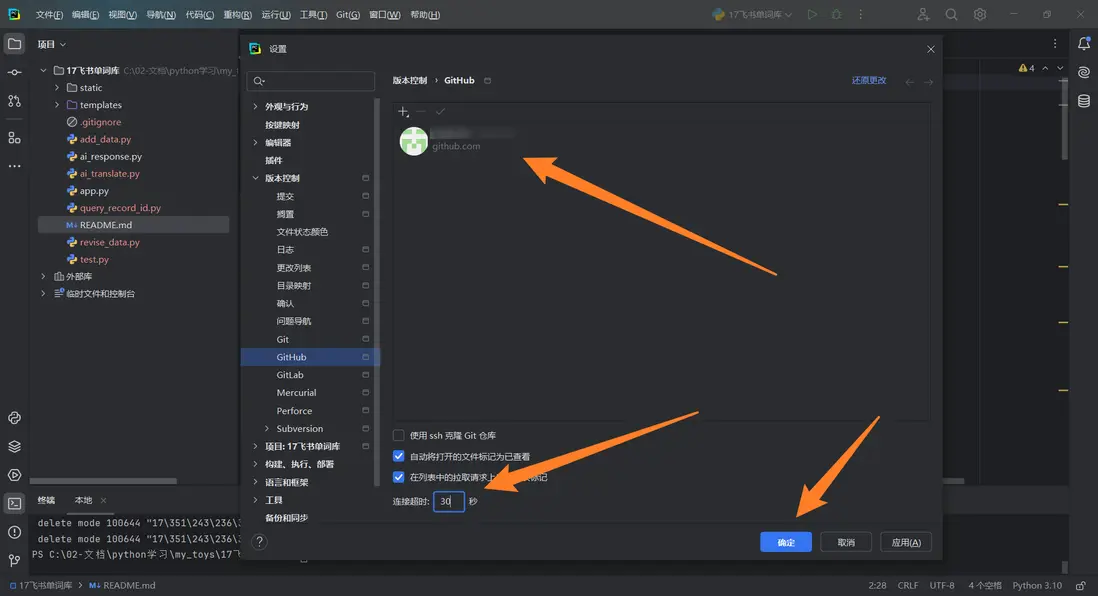Toggle 自动将打开的文件标记为已查看 checkbox
Screen dimensions: 1098x596
[x=398, y=456]
